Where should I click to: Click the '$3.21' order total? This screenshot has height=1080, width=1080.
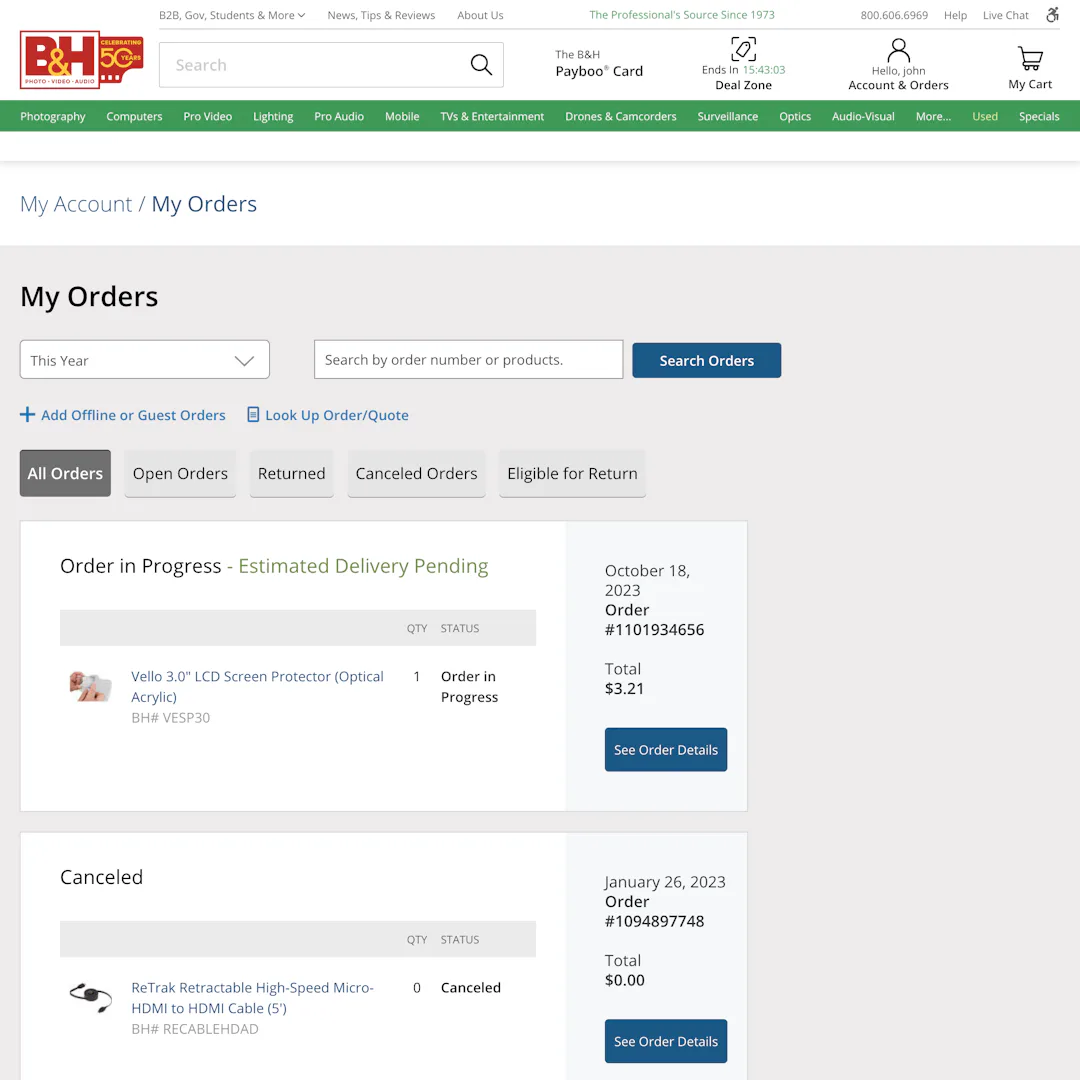point(624,689)
